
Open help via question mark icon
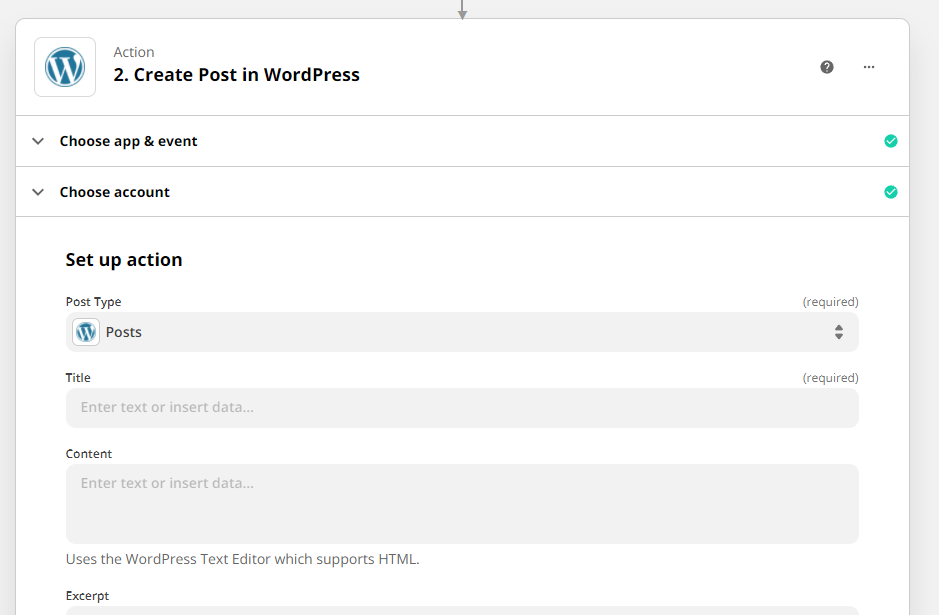point(826,67)
